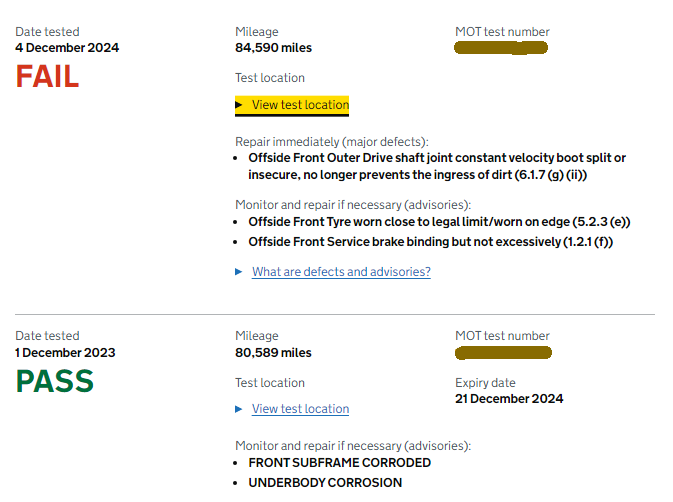Open the What are defects and advisories link
673x502 pixels.
point(341,272)
